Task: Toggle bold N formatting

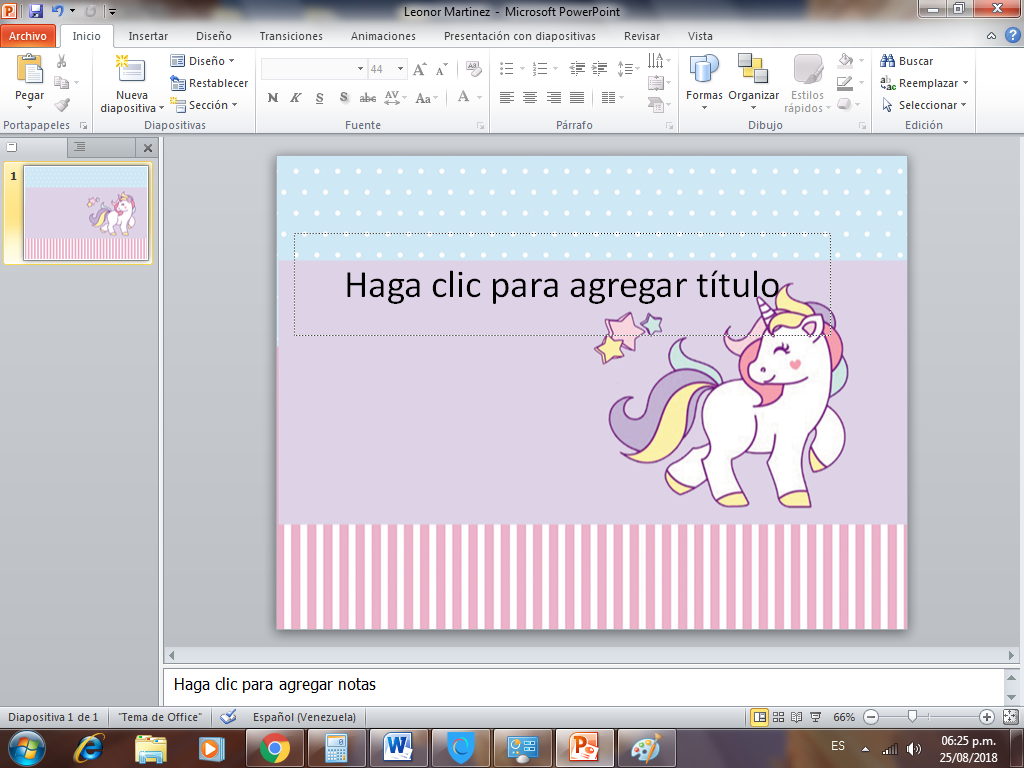Action: [x=273, y=98]
